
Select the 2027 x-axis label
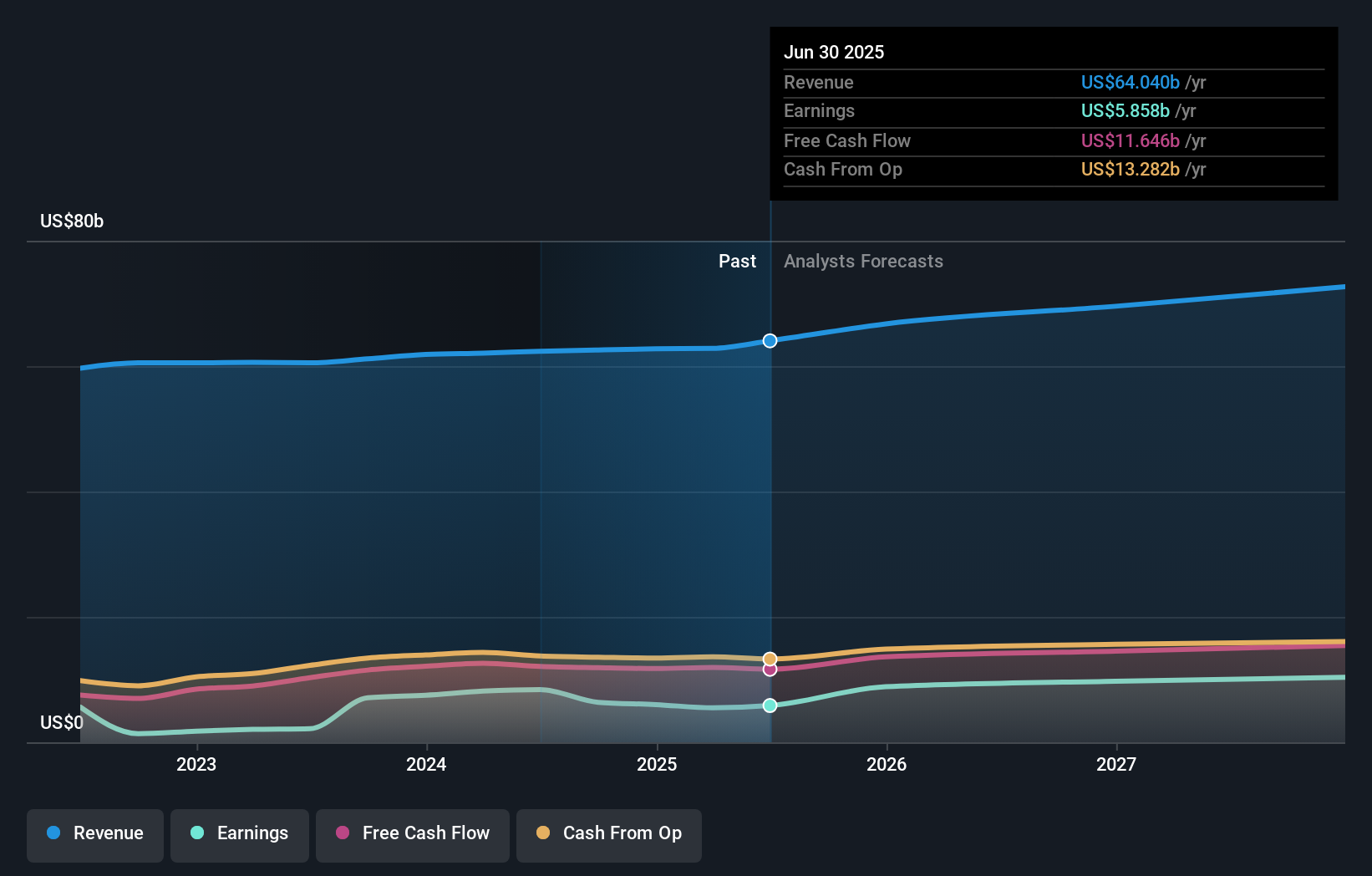coord(1116,764)
